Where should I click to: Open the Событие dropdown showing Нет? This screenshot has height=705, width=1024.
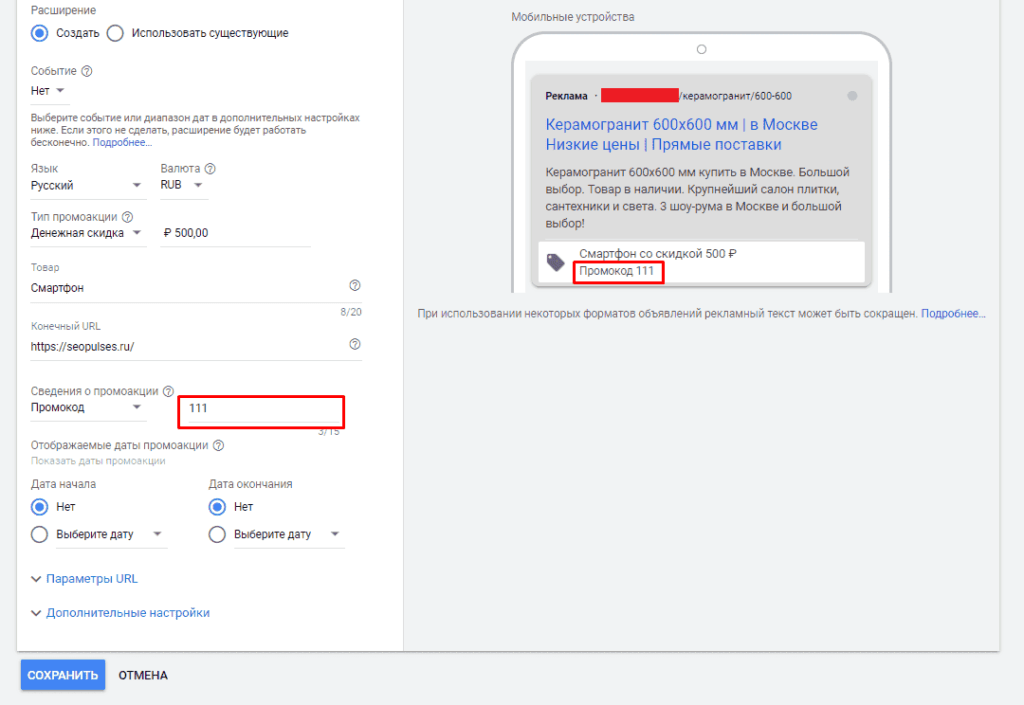pyautogui.click(x=50, y=91)
